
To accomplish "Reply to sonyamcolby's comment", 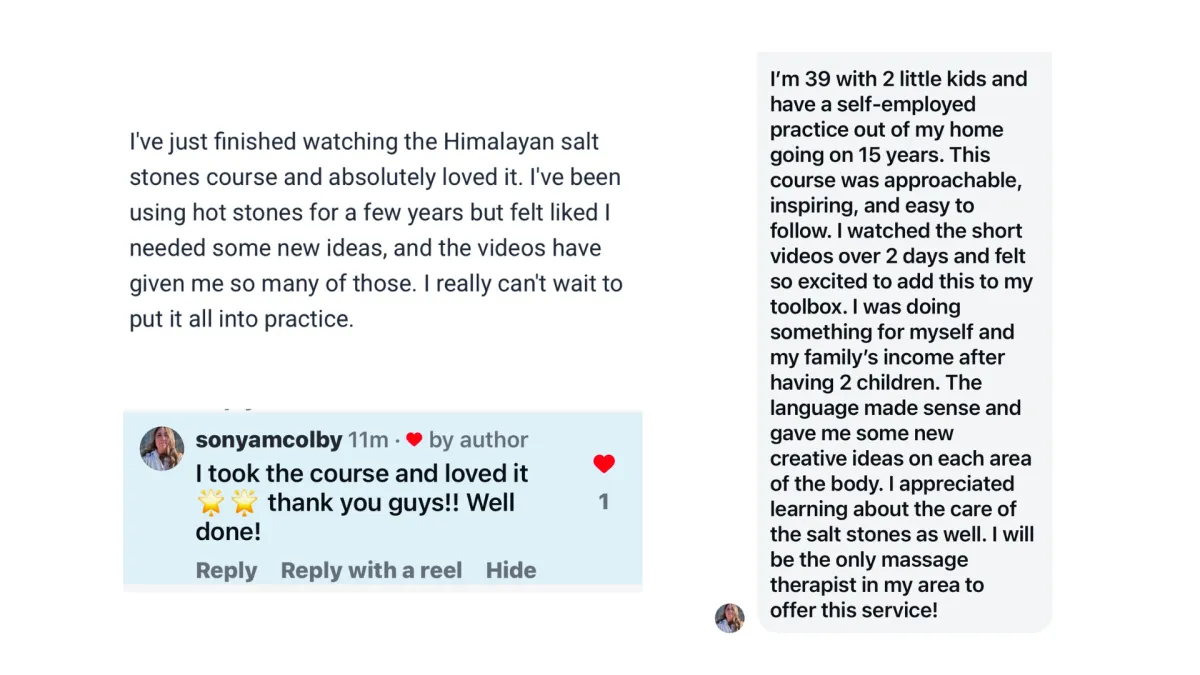I will pos(226,570).
